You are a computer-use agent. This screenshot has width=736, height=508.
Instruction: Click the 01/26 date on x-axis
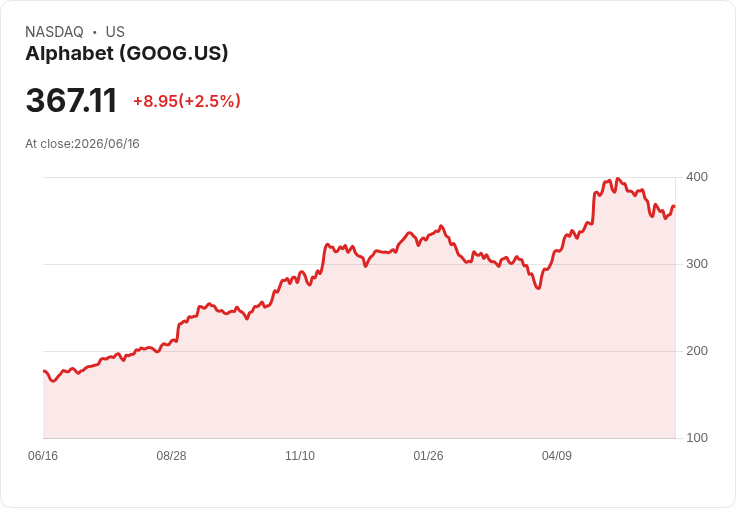[x=428, y=455]
